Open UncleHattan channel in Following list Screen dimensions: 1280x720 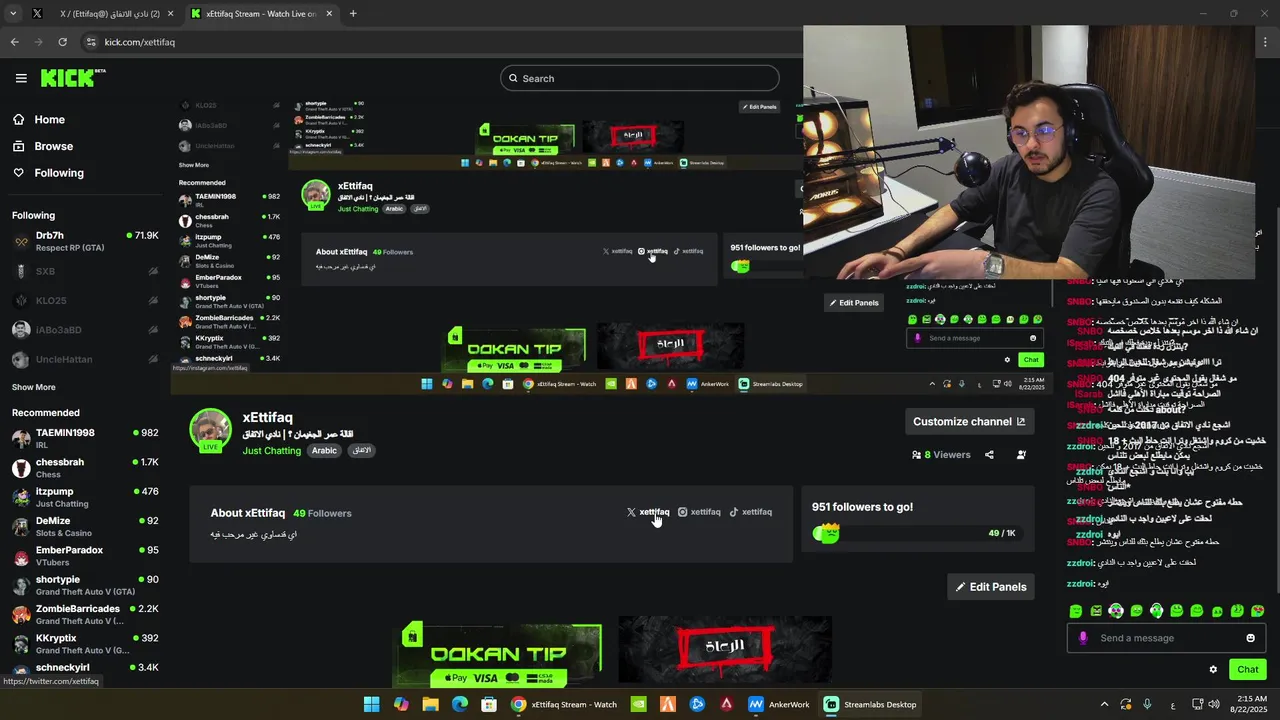85,359
